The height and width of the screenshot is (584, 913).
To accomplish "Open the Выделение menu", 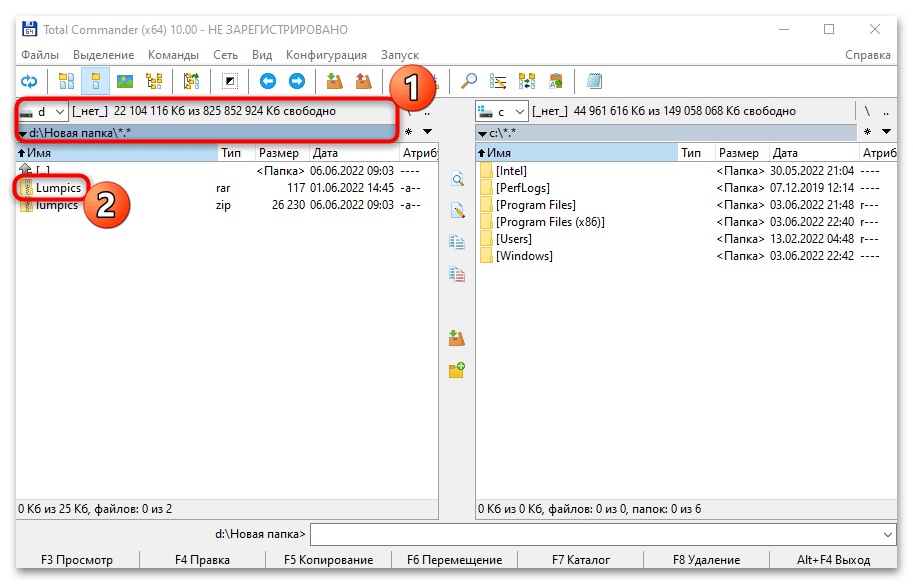I will coord(103,54).
